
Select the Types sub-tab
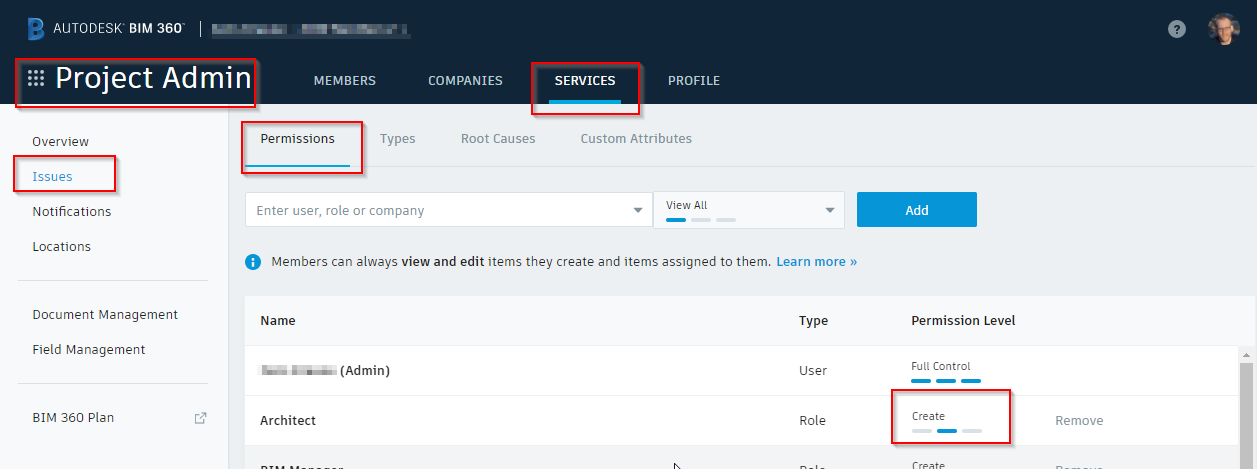[397, 139]
